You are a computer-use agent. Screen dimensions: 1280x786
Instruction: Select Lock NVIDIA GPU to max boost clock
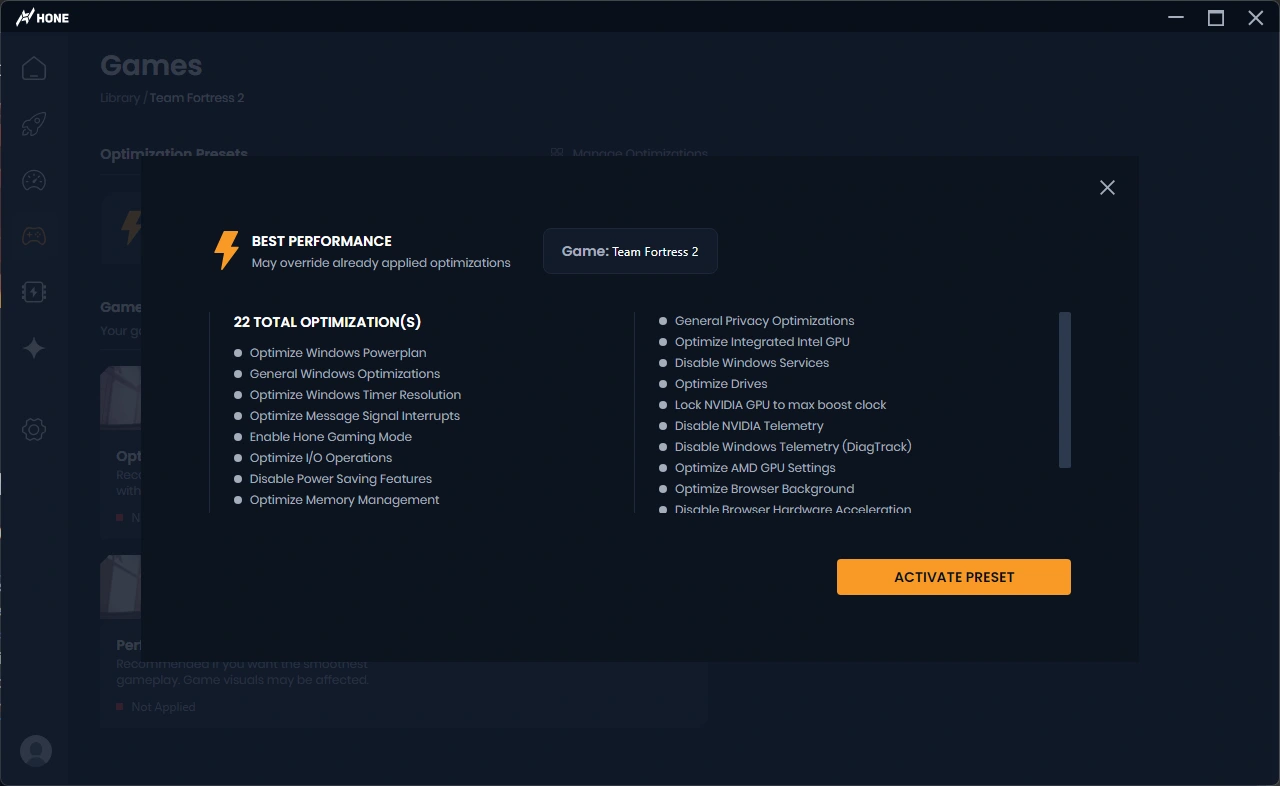point(780,405)
